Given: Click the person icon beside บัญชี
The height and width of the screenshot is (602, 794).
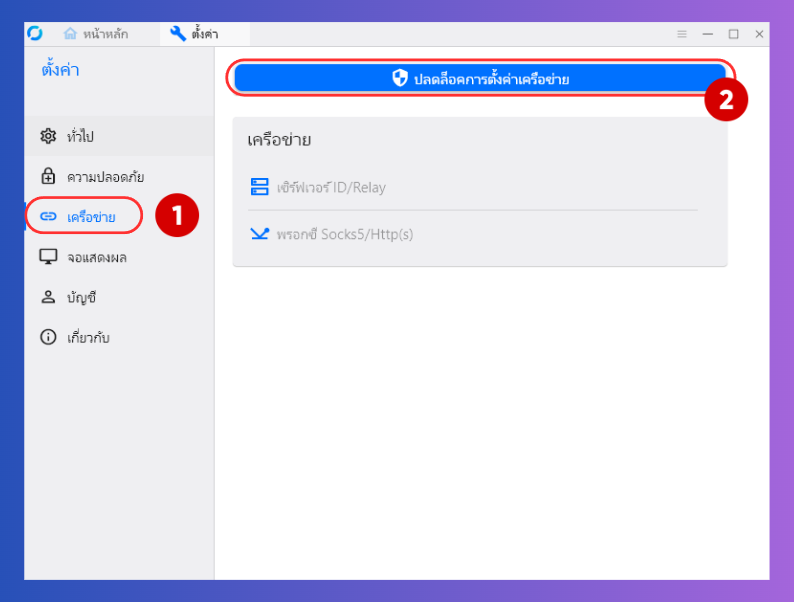Looking at the screenshot, I should pyautogui.click(x=48, y=297).
